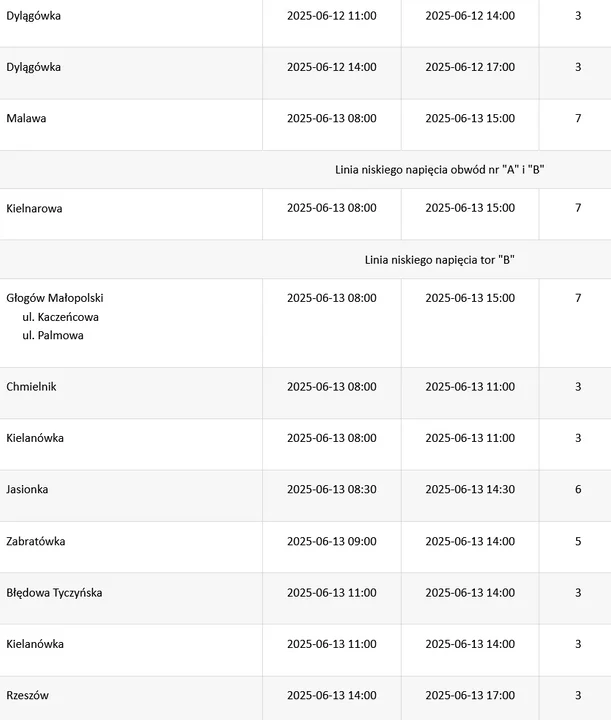The image size is (611, 720).
Task: Click the Błędowa Tyczyńska location name
Action: tap(54, 593)
